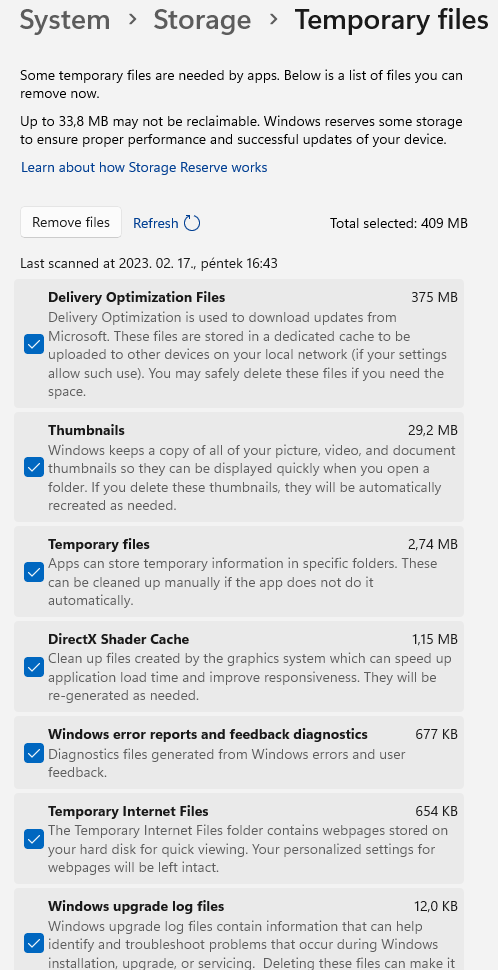
Task: Go back to System in breadcrumb
Action: tap(65, 20)
